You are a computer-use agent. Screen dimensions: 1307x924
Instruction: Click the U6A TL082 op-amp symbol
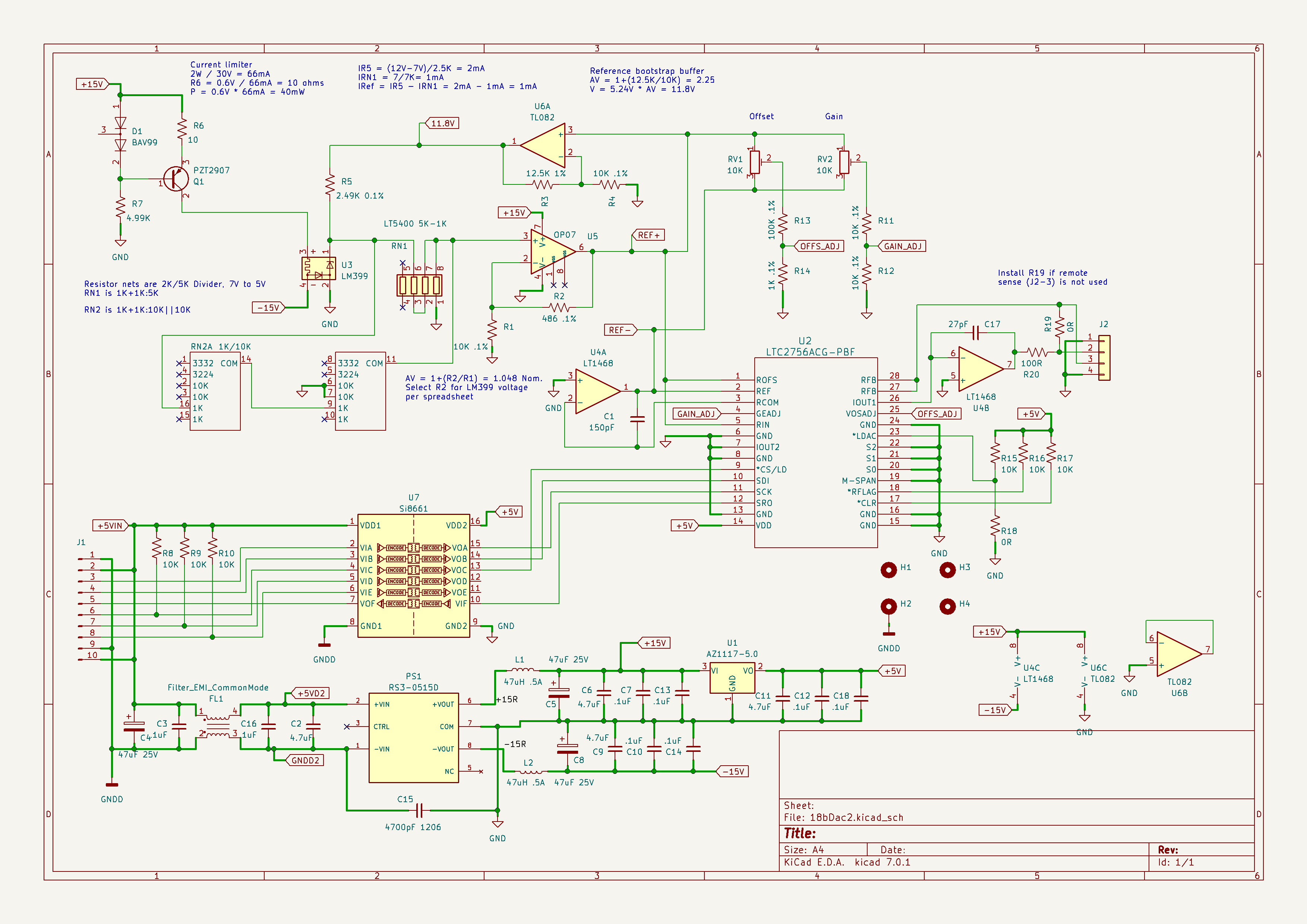tap(543, 145)
